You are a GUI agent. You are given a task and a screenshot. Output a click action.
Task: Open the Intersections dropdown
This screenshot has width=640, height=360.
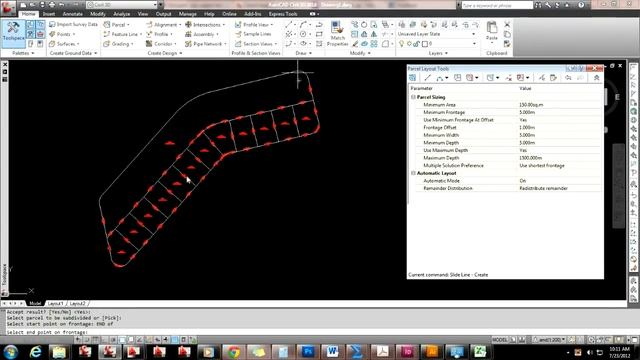(x=205, y=24)
